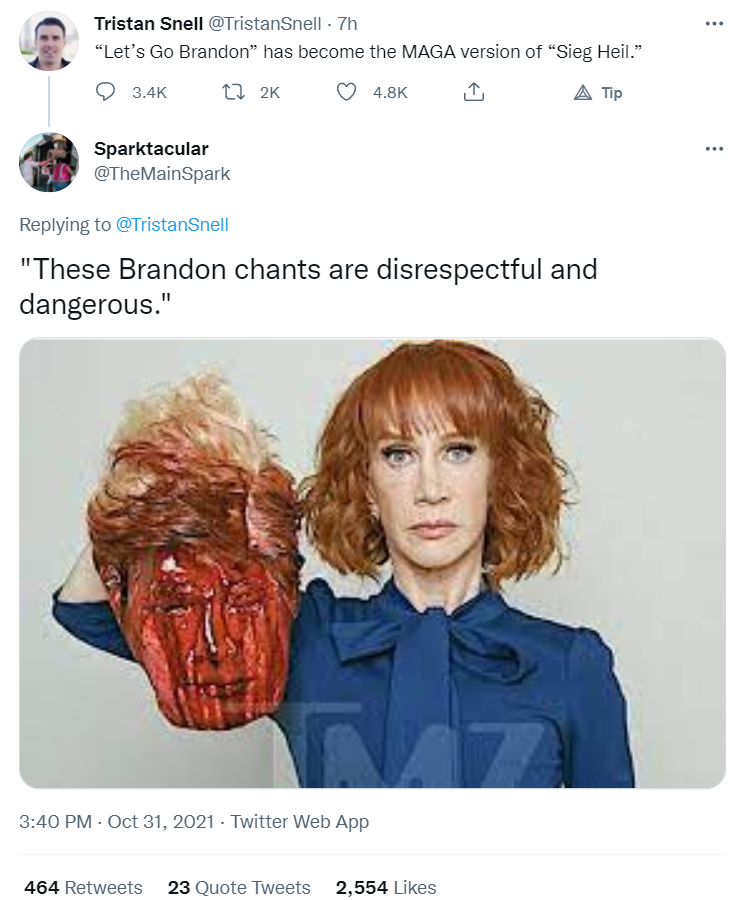View the 464 Retweets list
This screenshot has height=900, width=743.
click(83, 887)
